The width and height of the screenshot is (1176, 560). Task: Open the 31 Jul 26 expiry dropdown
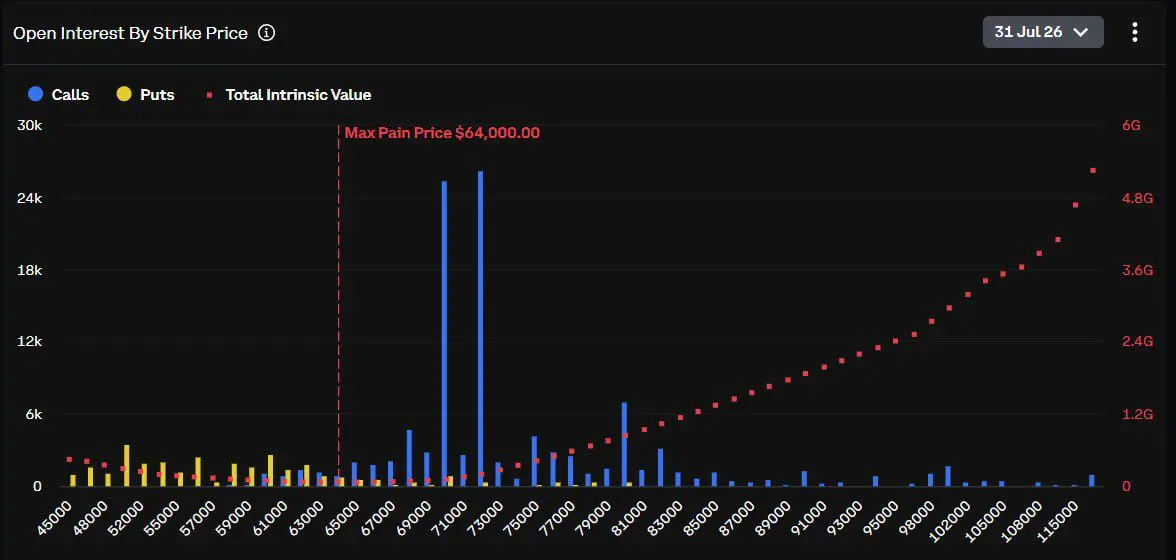[x=1043, y=32]
